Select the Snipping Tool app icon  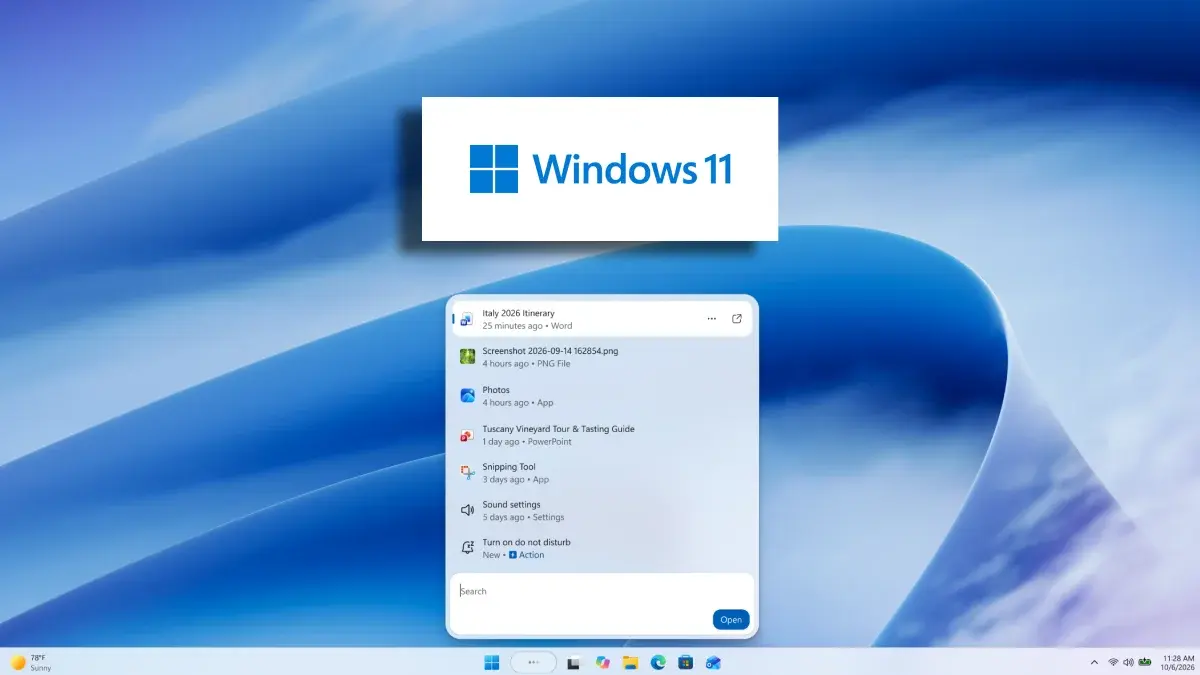pos(467,473)
